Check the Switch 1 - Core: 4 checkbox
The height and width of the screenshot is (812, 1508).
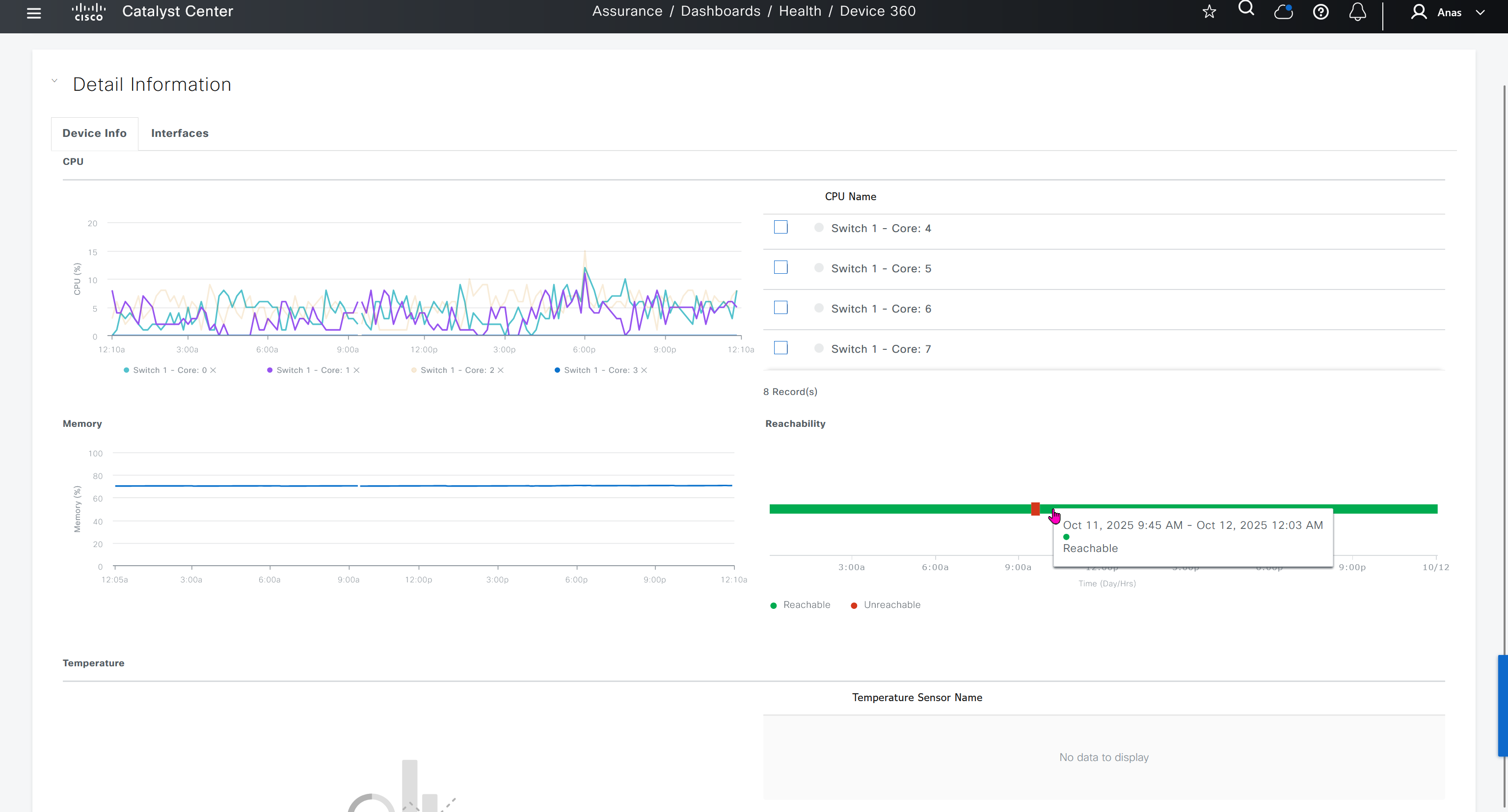click(781, 227)
